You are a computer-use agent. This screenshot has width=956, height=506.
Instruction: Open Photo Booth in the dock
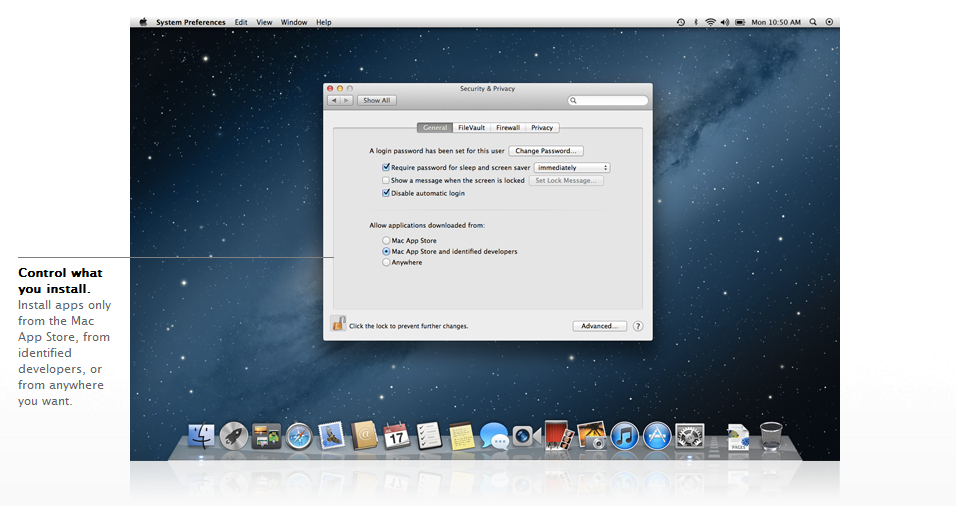pyautogui.click(x=559, y=435)
